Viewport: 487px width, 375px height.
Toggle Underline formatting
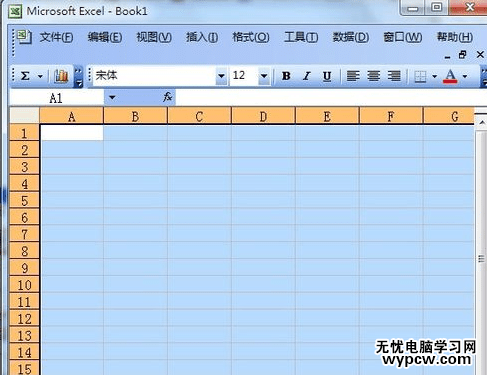tap(327, 76)
